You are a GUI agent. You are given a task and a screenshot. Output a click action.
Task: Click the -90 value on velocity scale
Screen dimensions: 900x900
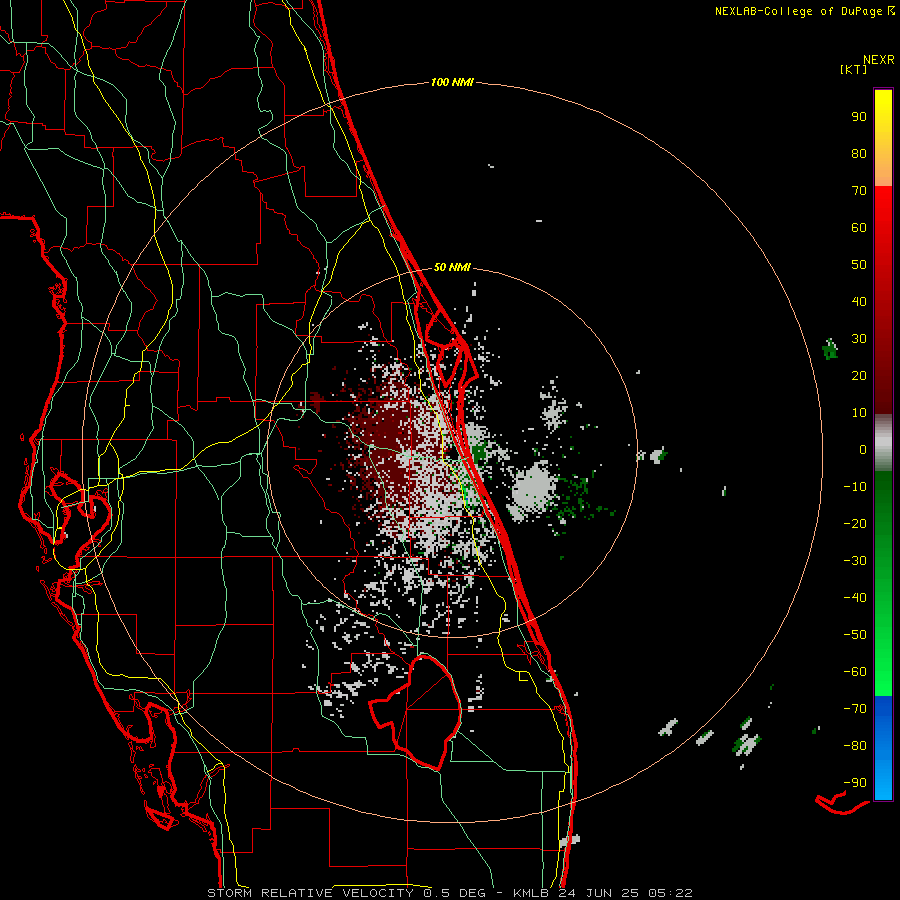[x=855, y=783]
